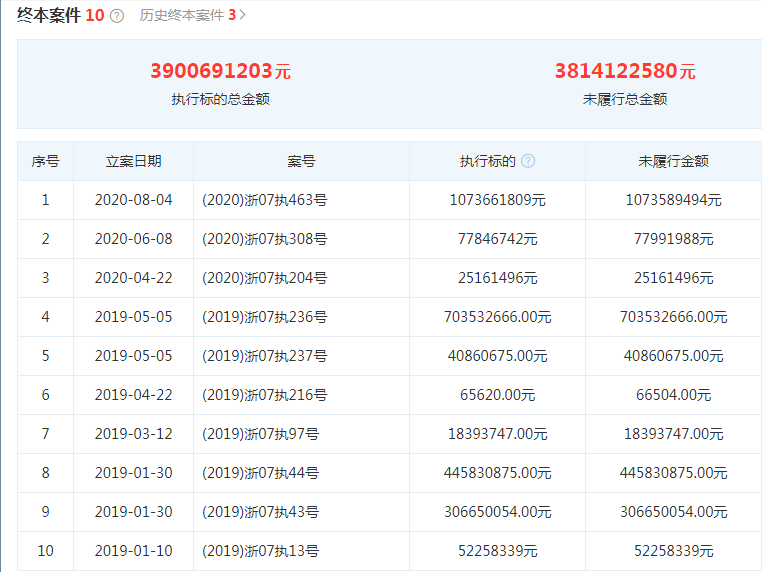Expand the chevron after 历史终本案件 3
762x572 pixels.
pyautogui.click(x=242, y=16)
